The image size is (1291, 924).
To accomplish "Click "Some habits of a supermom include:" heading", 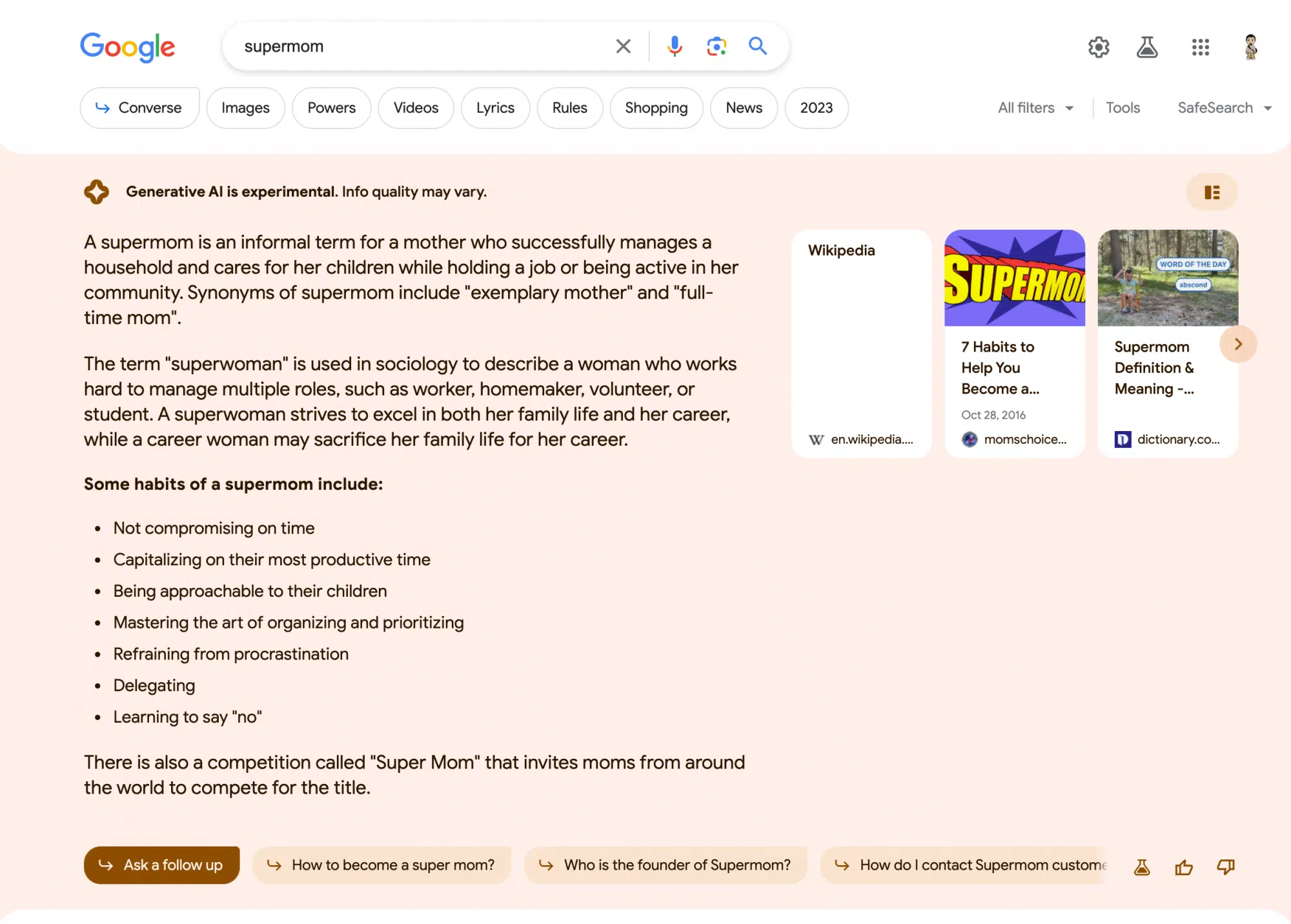I will coord(233,484).
